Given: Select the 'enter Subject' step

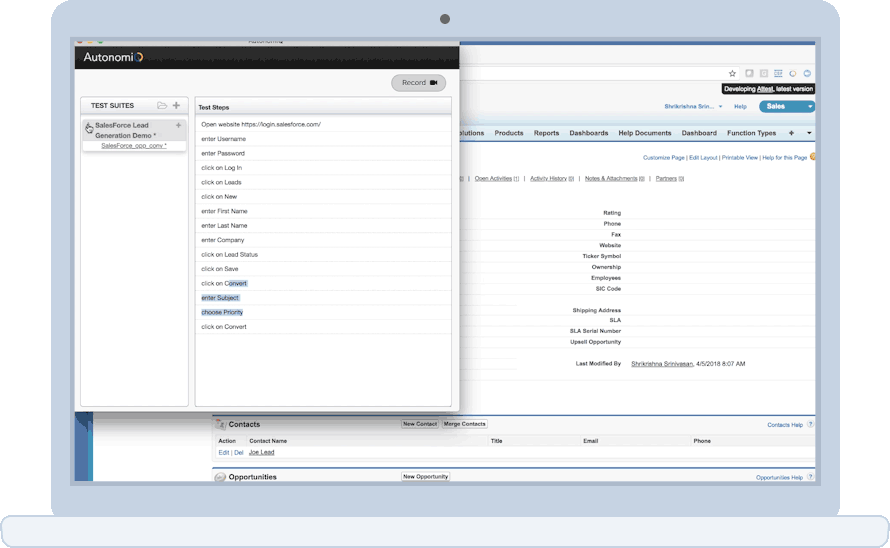Looking at the screenshot, I should 323,298.
